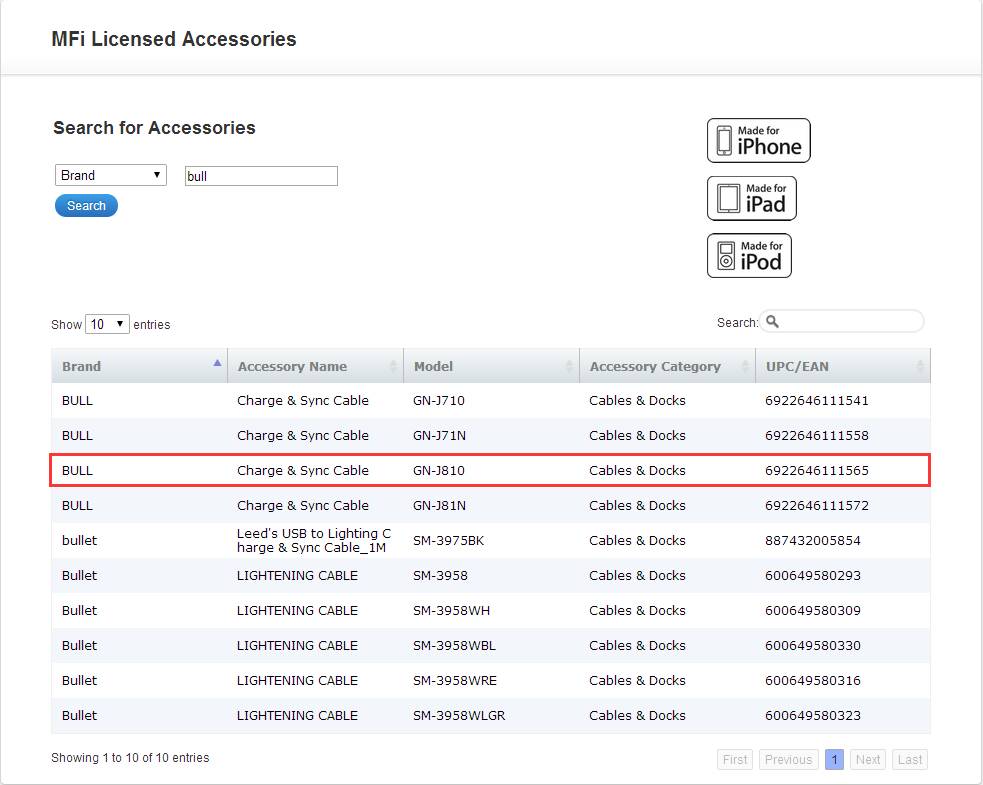The height and width of the screenshot is (785, 983).
Task: Click the Search for Accessories heading
Action: click(154, 128)
